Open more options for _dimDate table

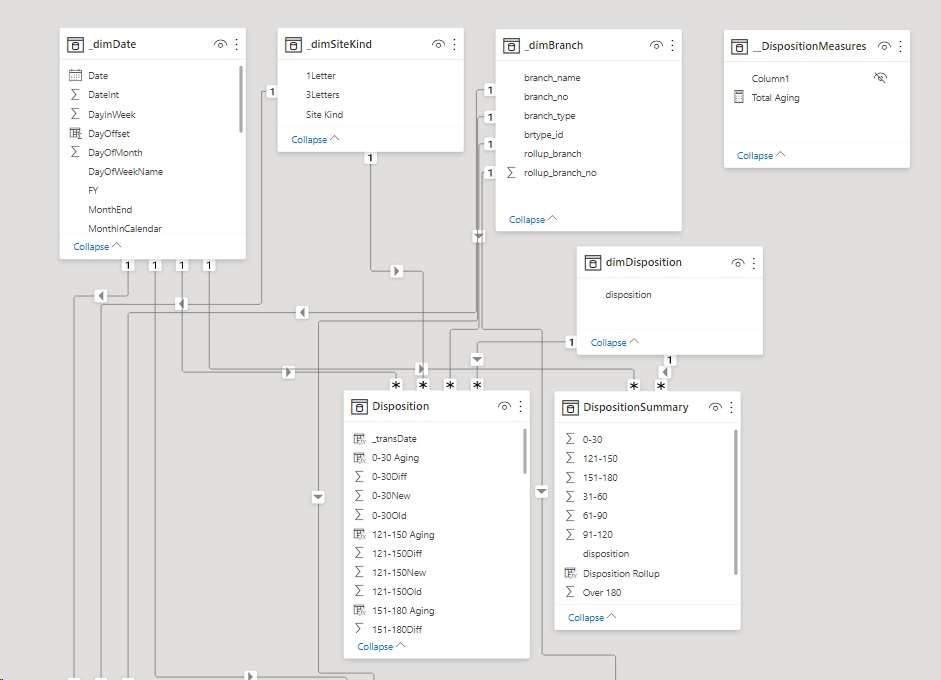pos(236,44)
